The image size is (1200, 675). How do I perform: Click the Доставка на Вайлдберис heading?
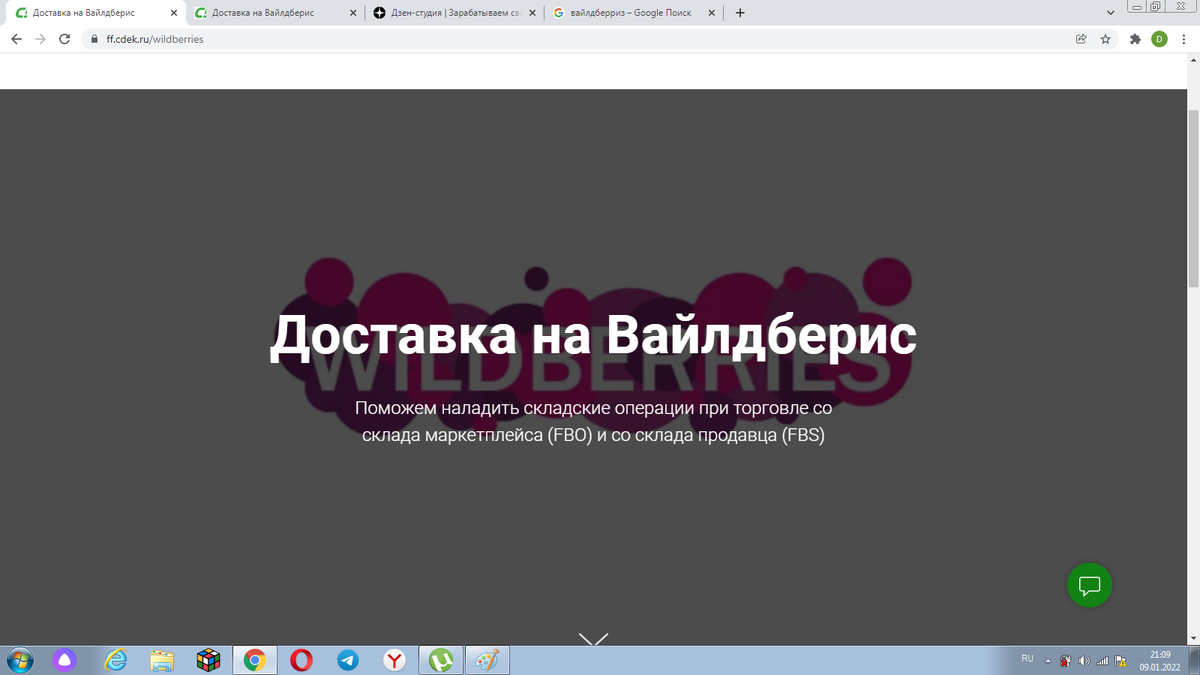click(593, 334)
